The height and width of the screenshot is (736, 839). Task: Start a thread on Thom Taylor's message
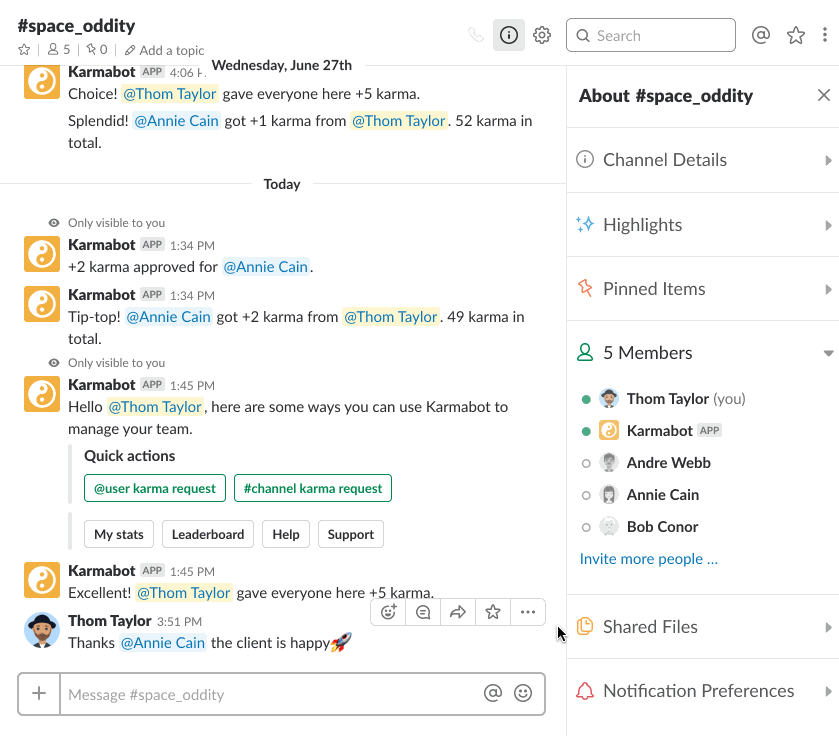tap(423, 611)
